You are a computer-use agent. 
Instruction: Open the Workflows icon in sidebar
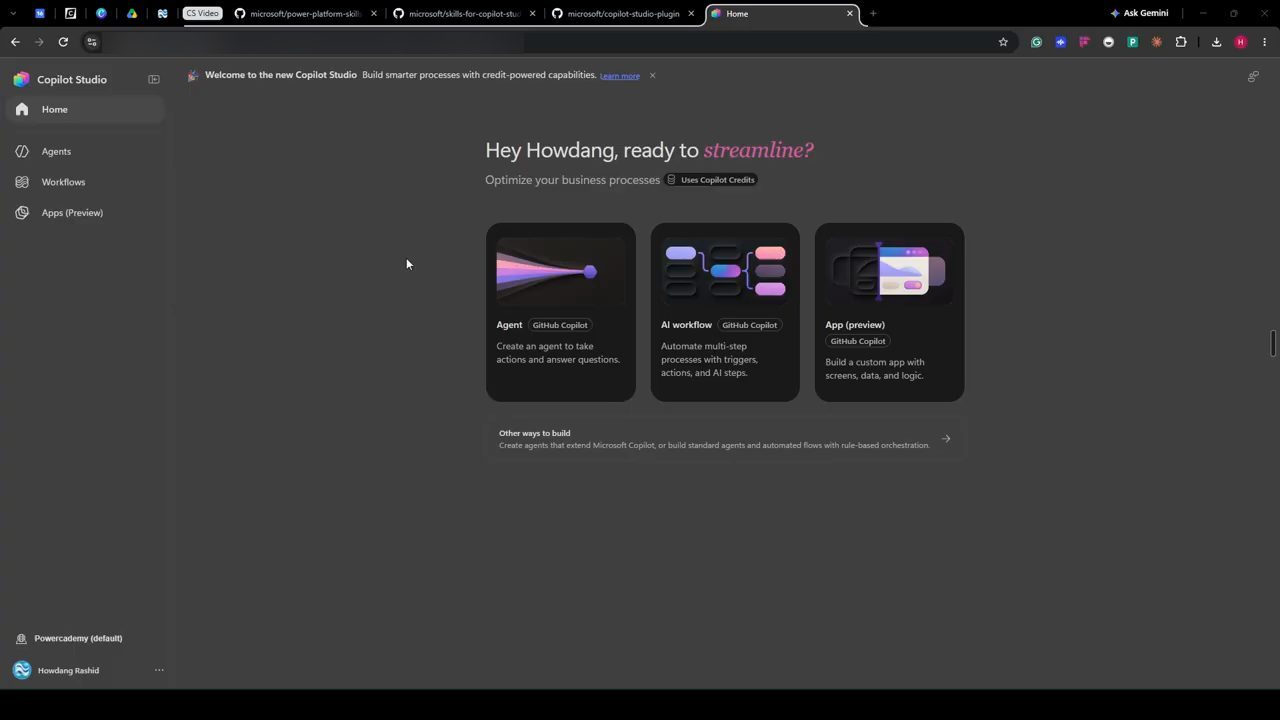[x=22, y=182]
